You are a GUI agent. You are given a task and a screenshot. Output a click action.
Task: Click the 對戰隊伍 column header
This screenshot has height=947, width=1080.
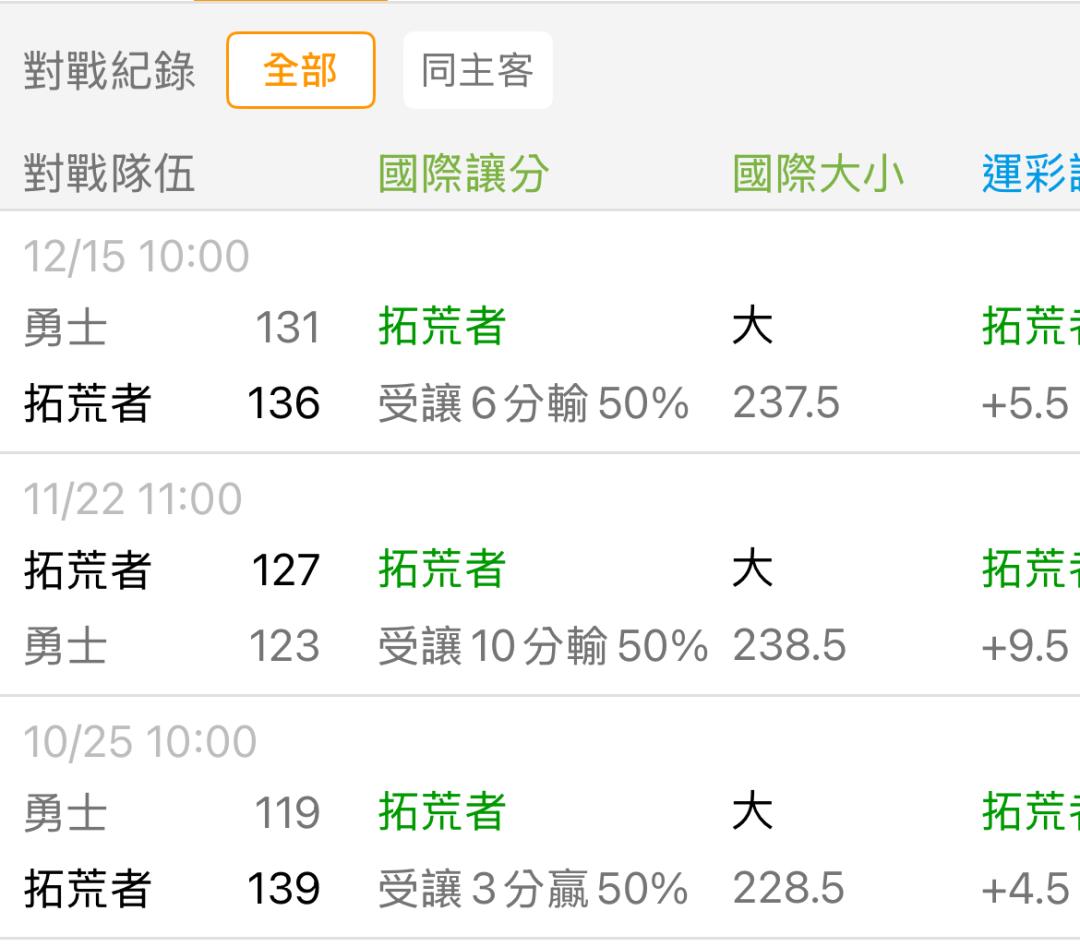click(109, 174)
